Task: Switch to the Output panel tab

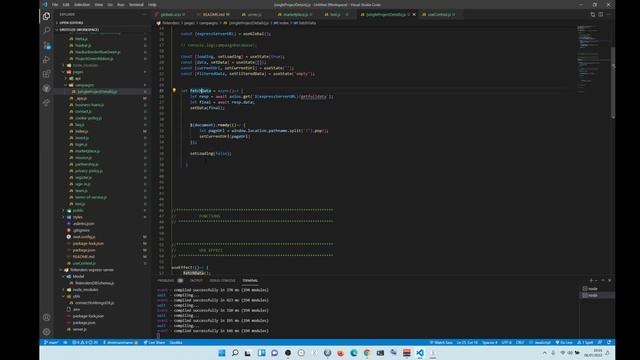Action: point(196,280)
